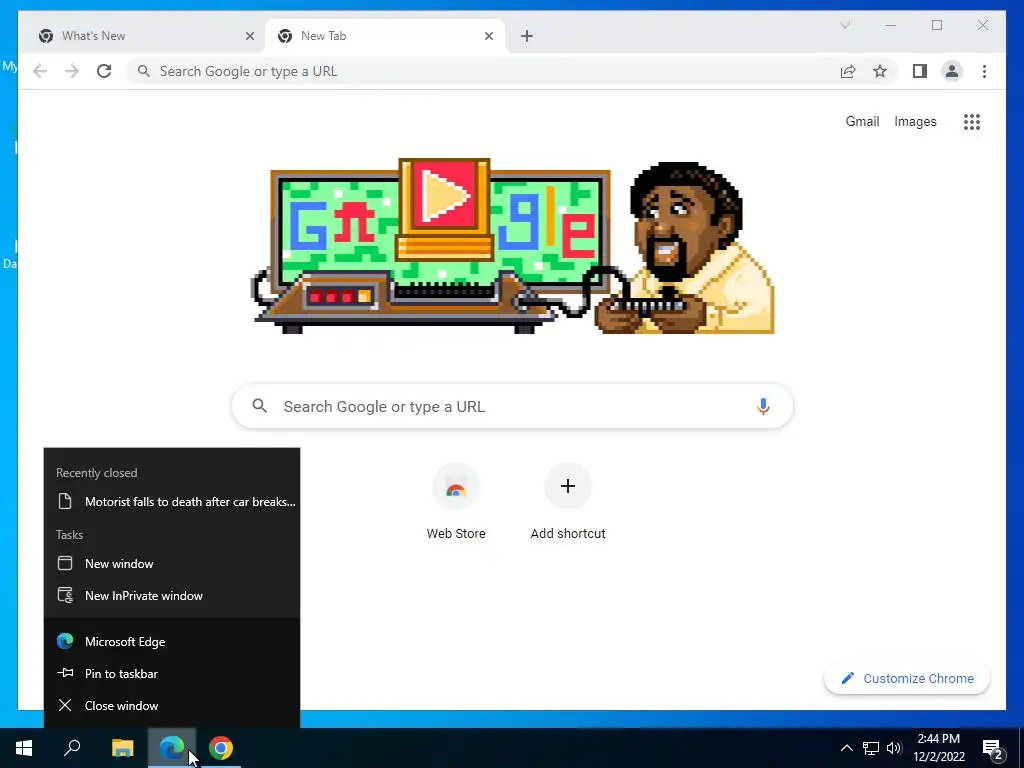This screenshot has width=1024, height=768.
Task: Click Customize Chrome button
Action: coord(907,679)
